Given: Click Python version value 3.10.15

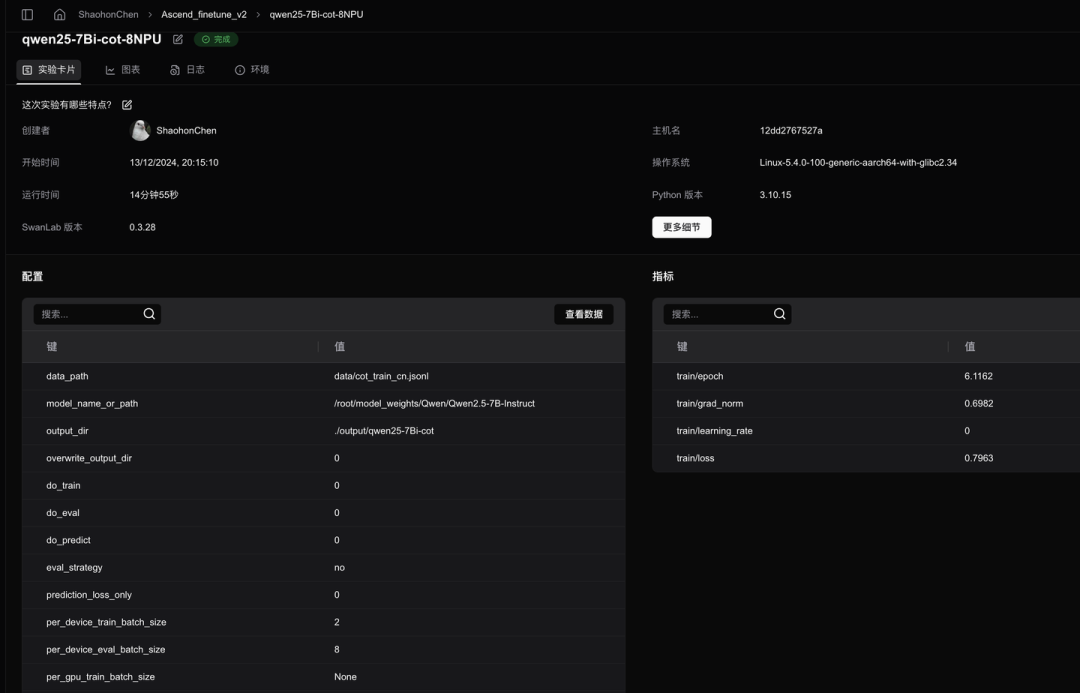Looking at the screenshot, I should click(x=776, y=195).
